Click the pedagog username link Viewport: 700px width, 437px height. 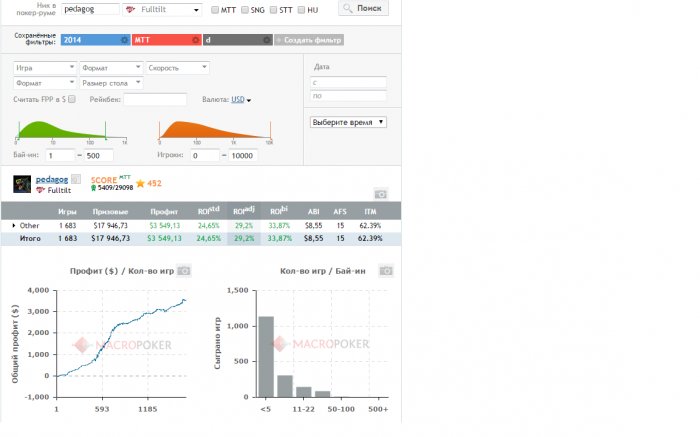(52, 179)
